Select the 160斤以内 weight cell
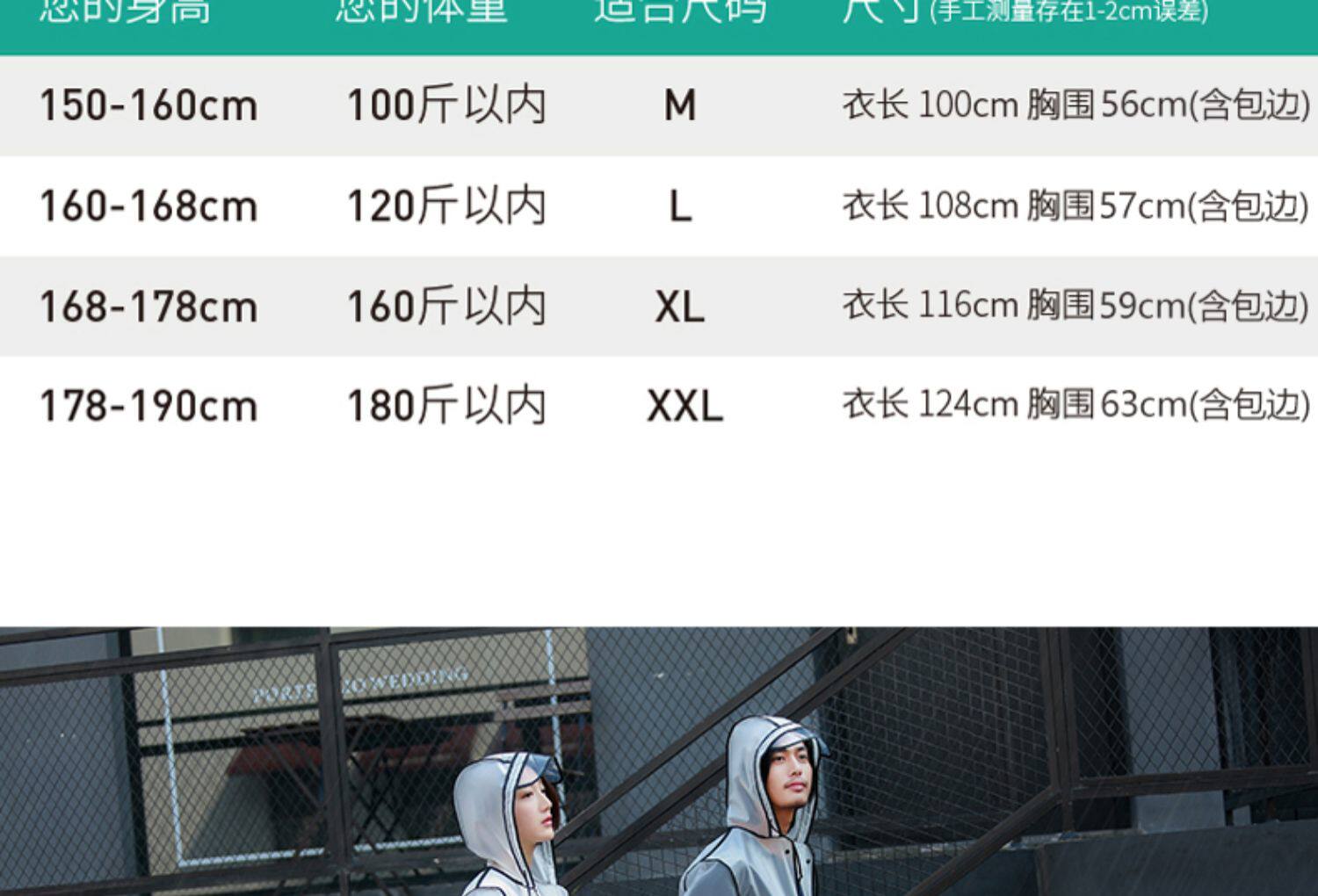 [446, 307]
